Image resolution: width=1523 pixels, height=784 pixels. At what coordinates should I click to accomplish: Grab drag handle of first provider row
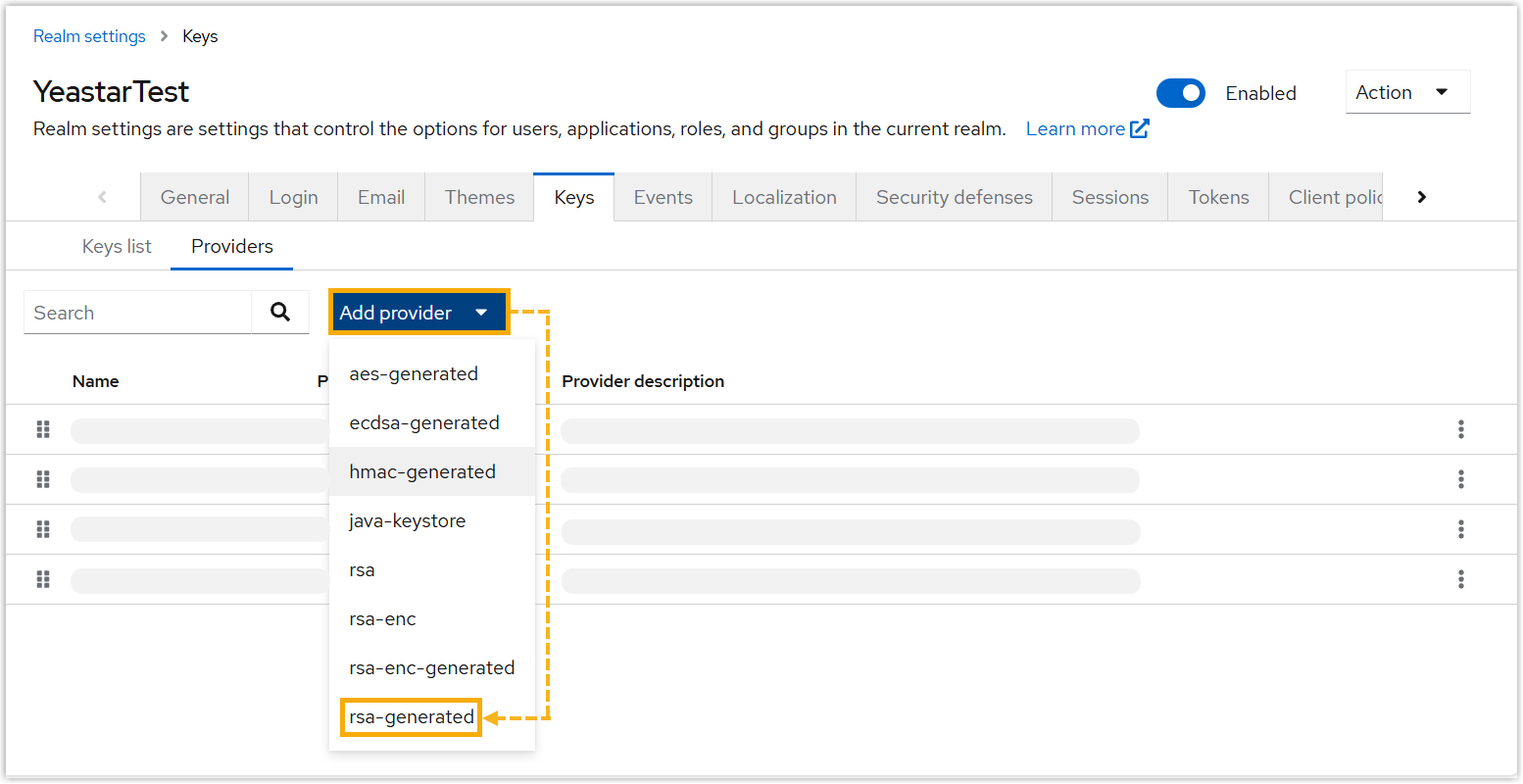click(43, 429)
